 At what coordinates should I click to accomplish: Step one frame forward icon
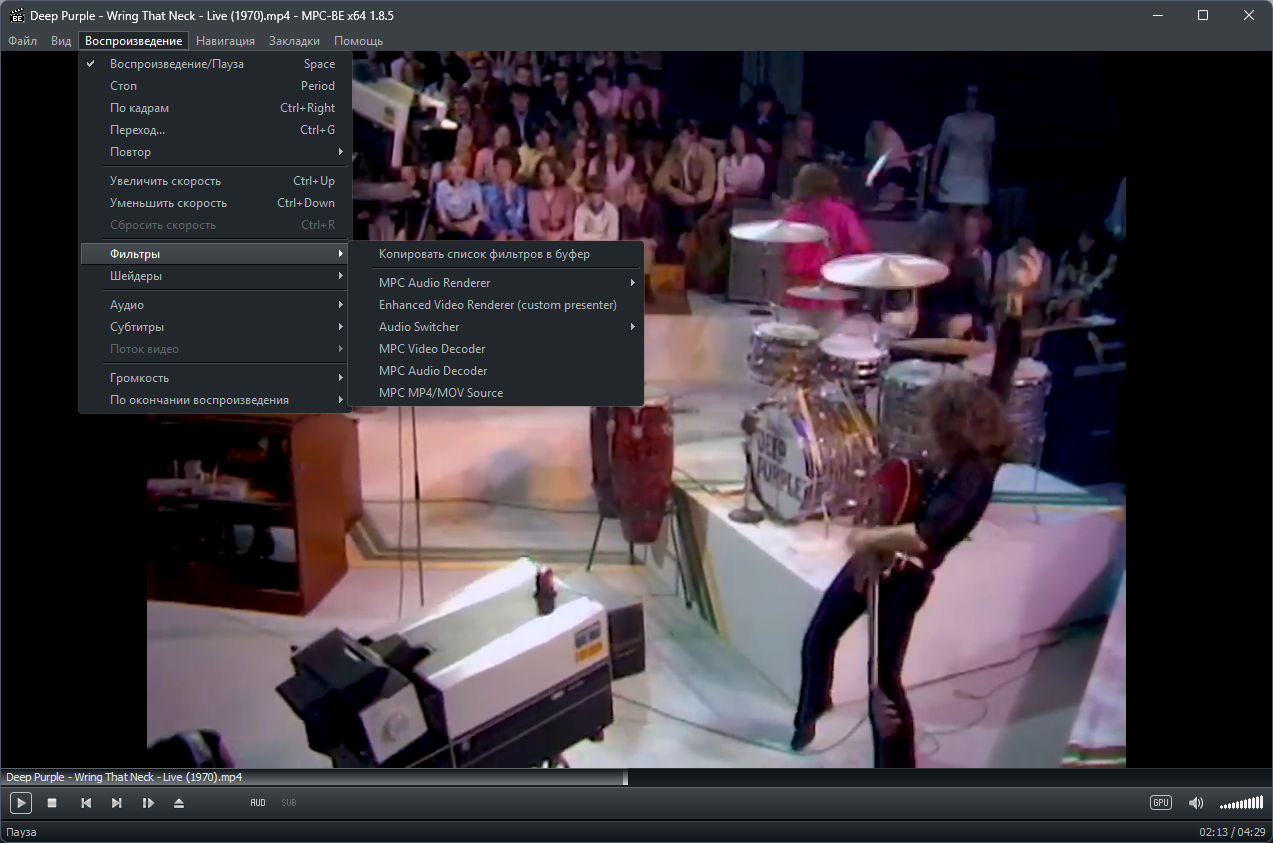[148, 803]
